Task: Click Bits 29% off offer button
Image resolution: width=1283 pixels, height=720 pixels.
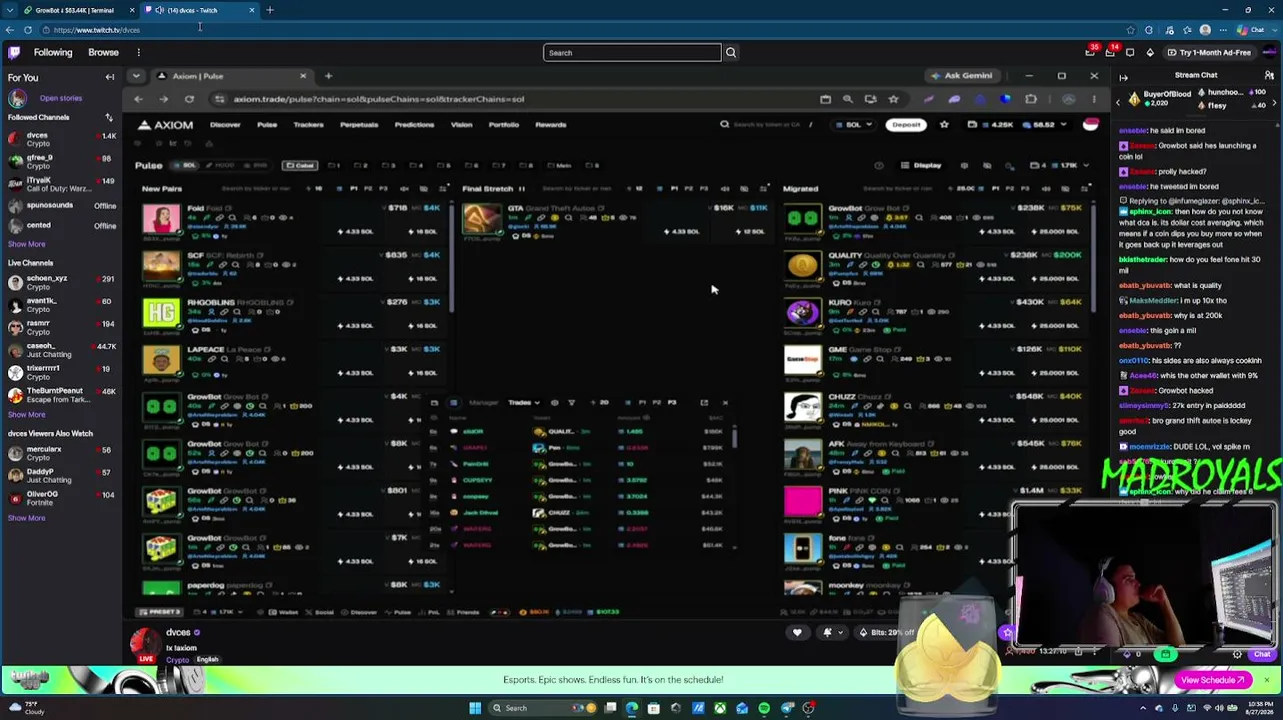Action: coord(885,632)
